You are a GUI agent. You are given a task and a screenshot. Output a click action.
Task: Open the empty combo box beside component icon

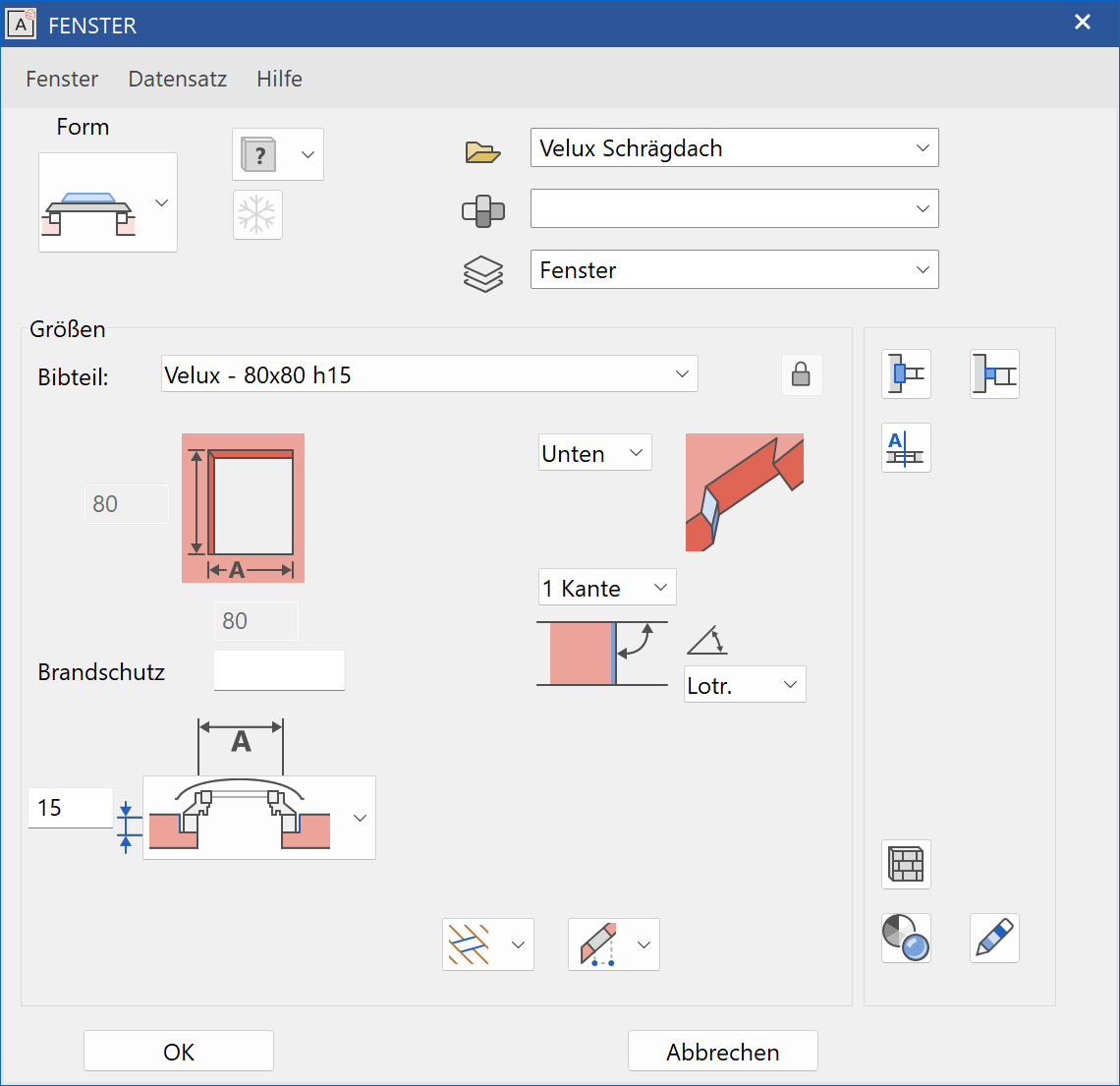[x=734, y=208]
